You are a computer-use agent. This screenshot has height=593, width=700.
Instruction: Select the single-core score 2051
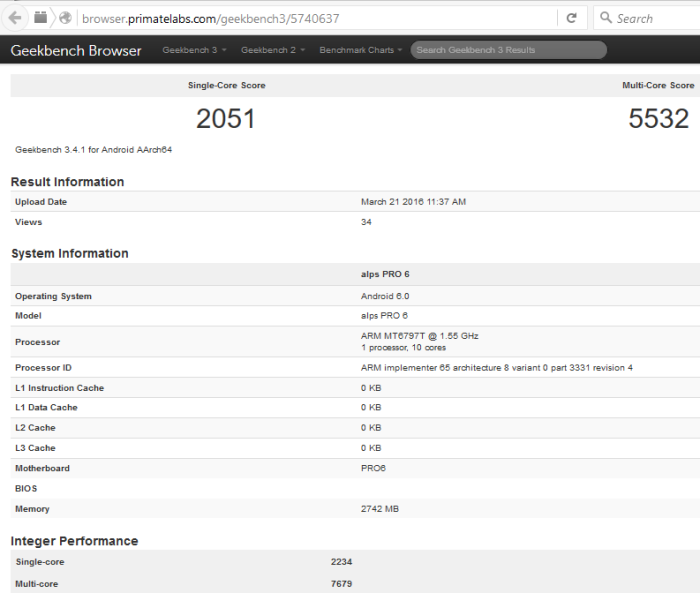225,119
